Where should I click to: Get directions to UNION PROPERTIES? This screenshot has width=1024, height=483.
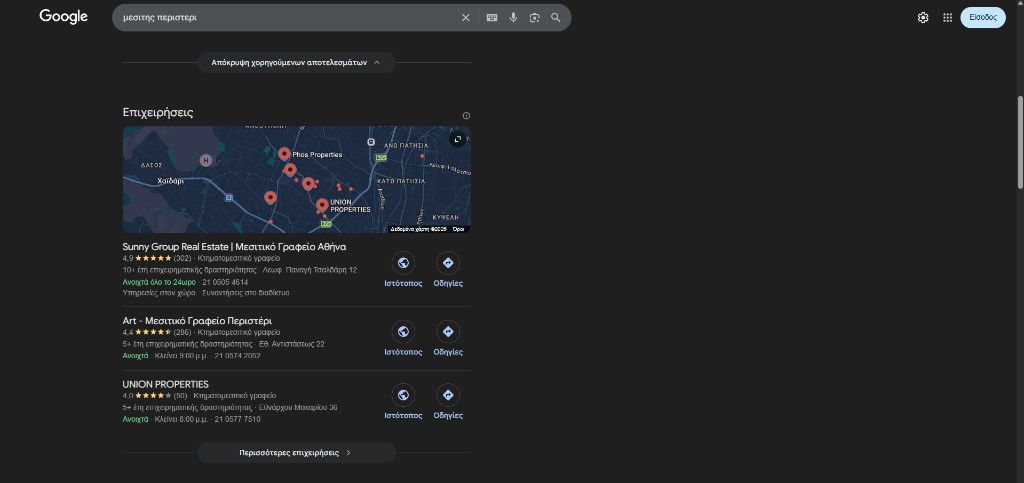[448, 395]
